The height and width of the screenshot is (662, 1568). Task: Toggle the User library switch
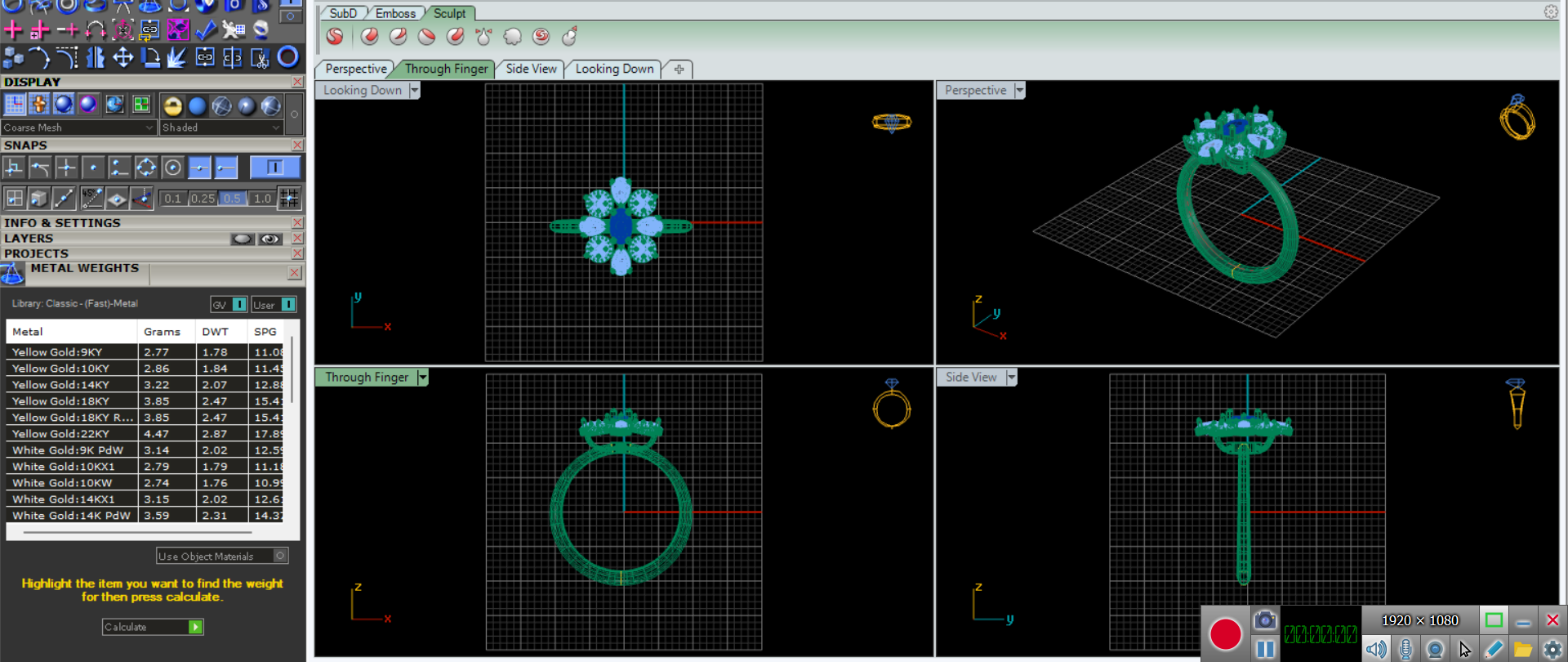coord(287,305)
